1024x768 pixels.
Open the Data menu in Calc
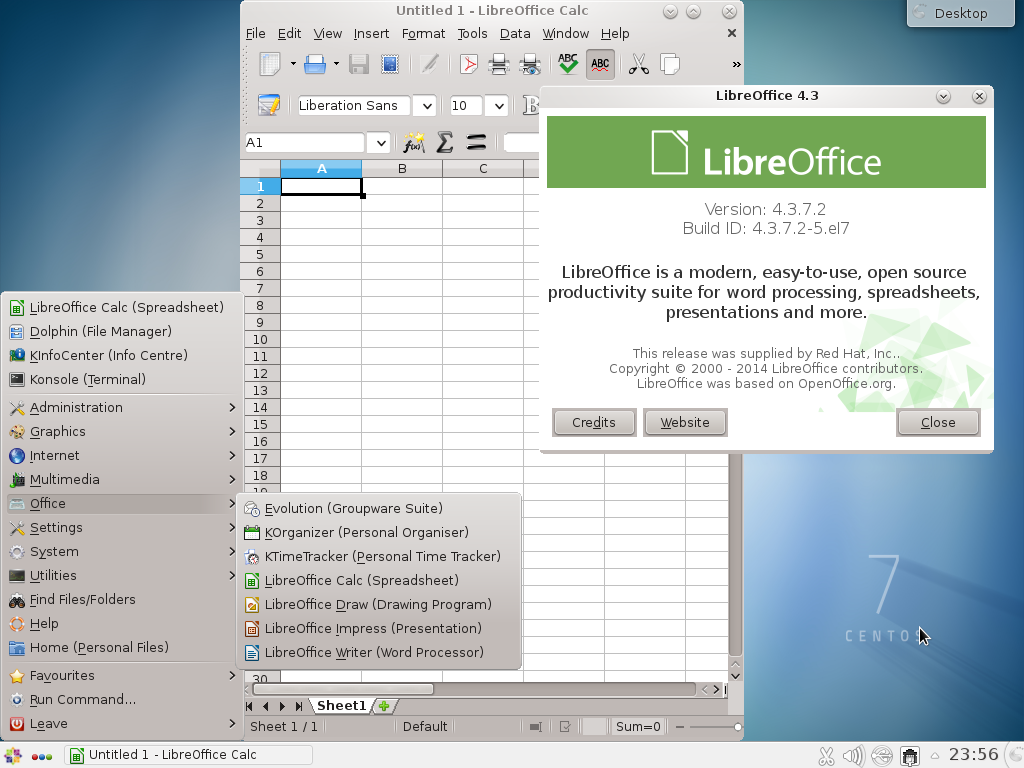[x=515, y=34]
